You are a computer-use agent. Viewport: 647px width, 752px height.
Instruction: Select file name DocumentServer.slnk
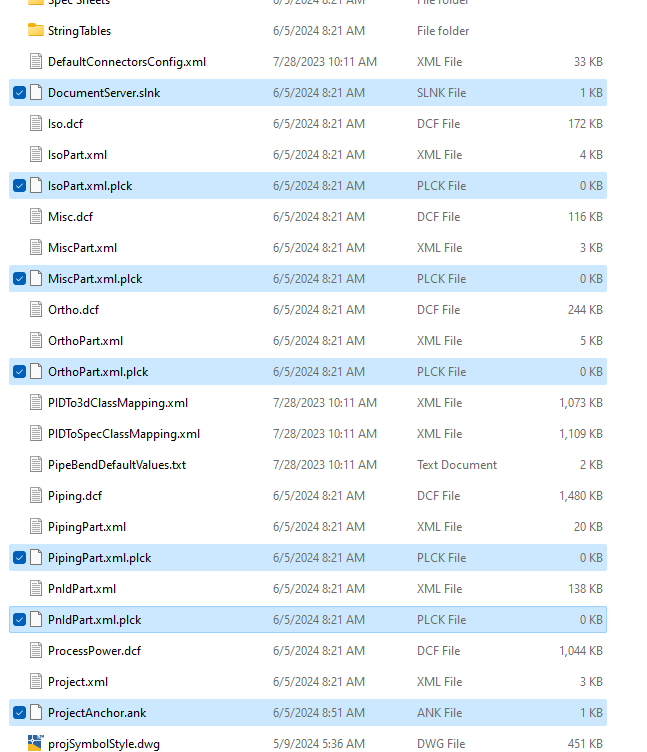pyautogui.click(x=104, y=93)
